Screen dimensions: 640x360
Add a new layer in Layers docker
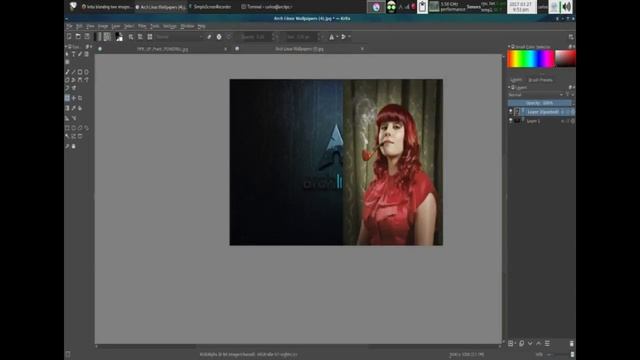pos(511,344)
